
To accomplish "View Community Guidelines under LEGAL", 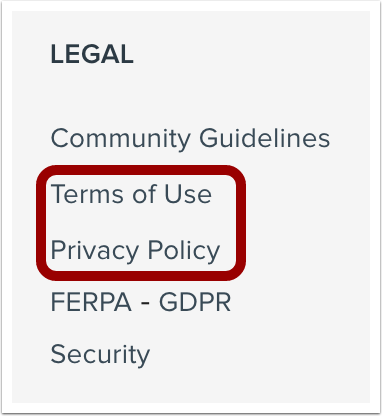I will [x=190, y=138].
